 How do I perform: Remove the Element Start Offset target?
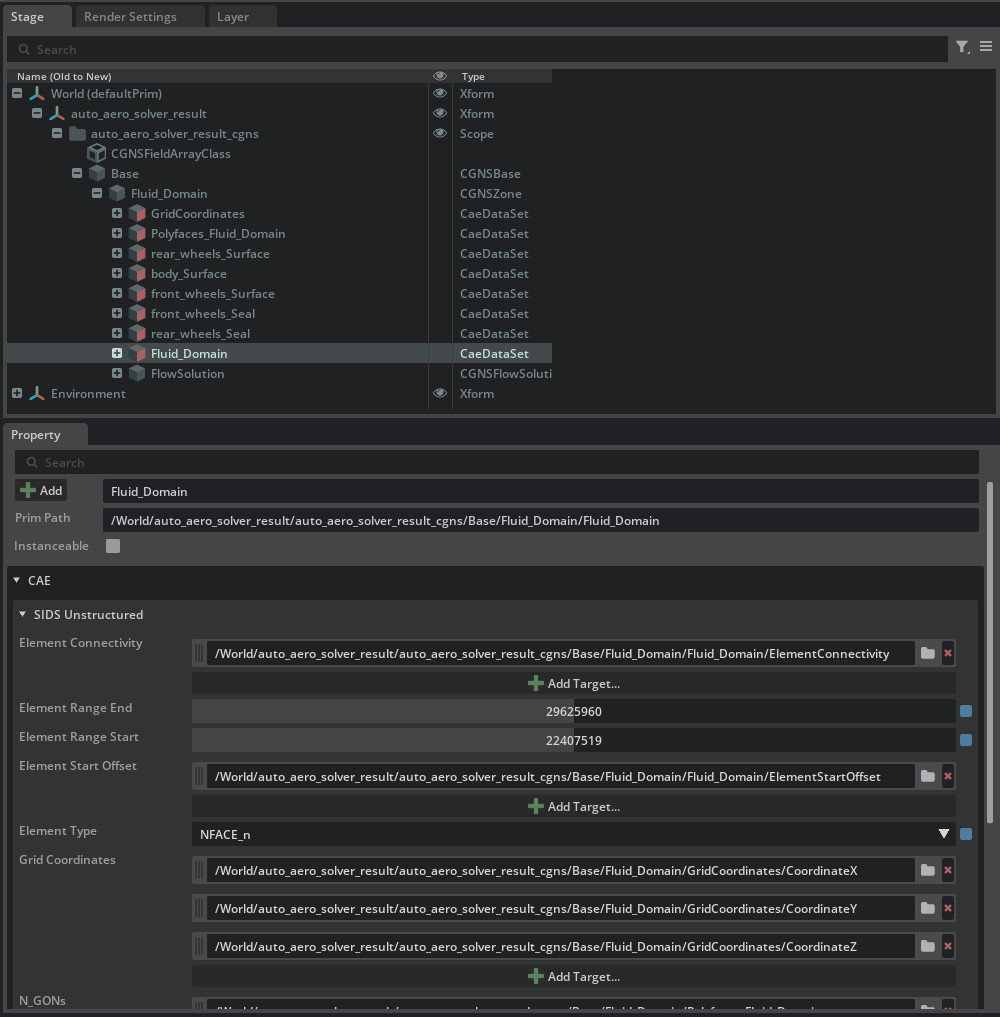(948, 776)
